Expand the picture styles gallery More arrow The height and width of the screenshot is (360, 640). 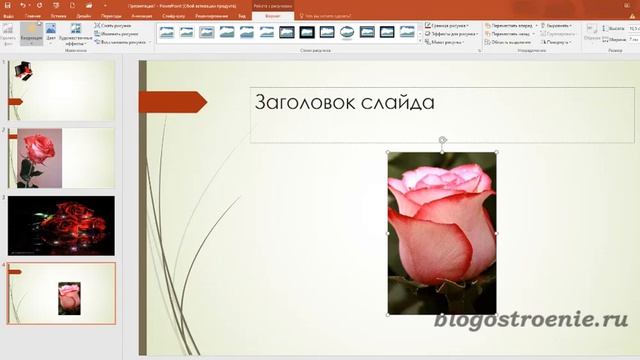click(x=420, y=41)
